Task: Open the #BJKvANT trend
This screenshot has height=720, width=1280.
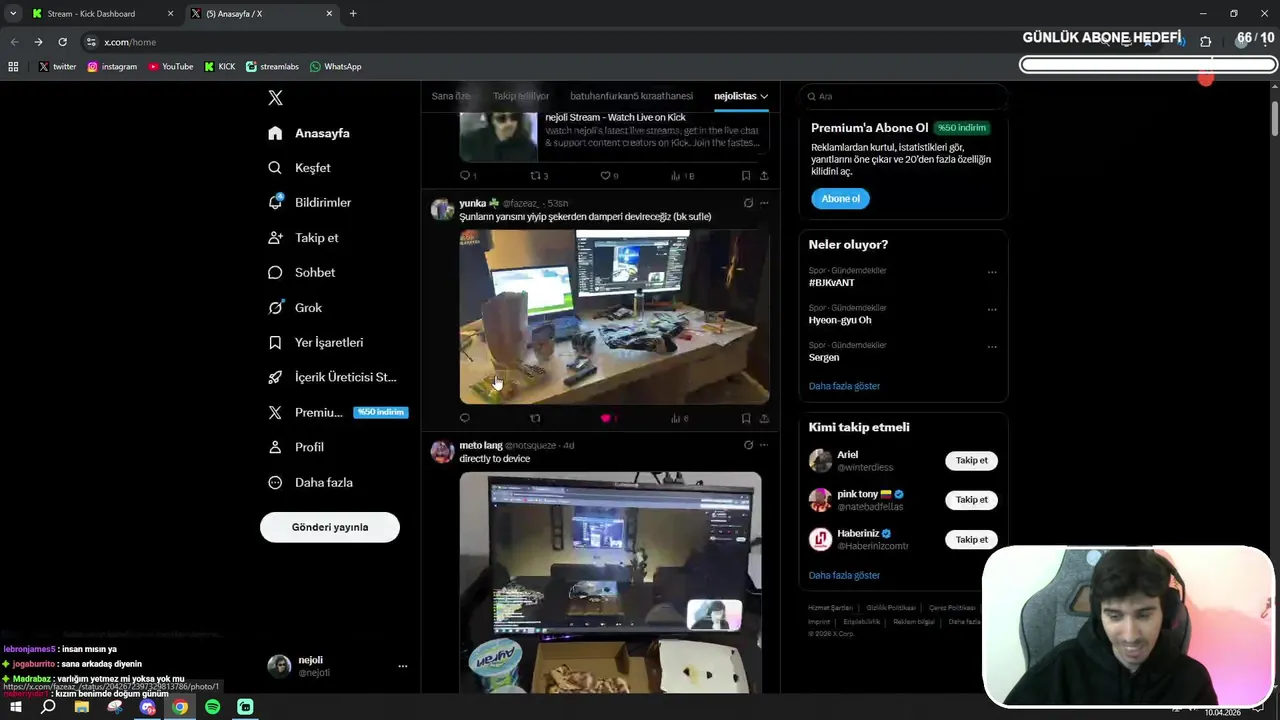Action: coord(832,283)
